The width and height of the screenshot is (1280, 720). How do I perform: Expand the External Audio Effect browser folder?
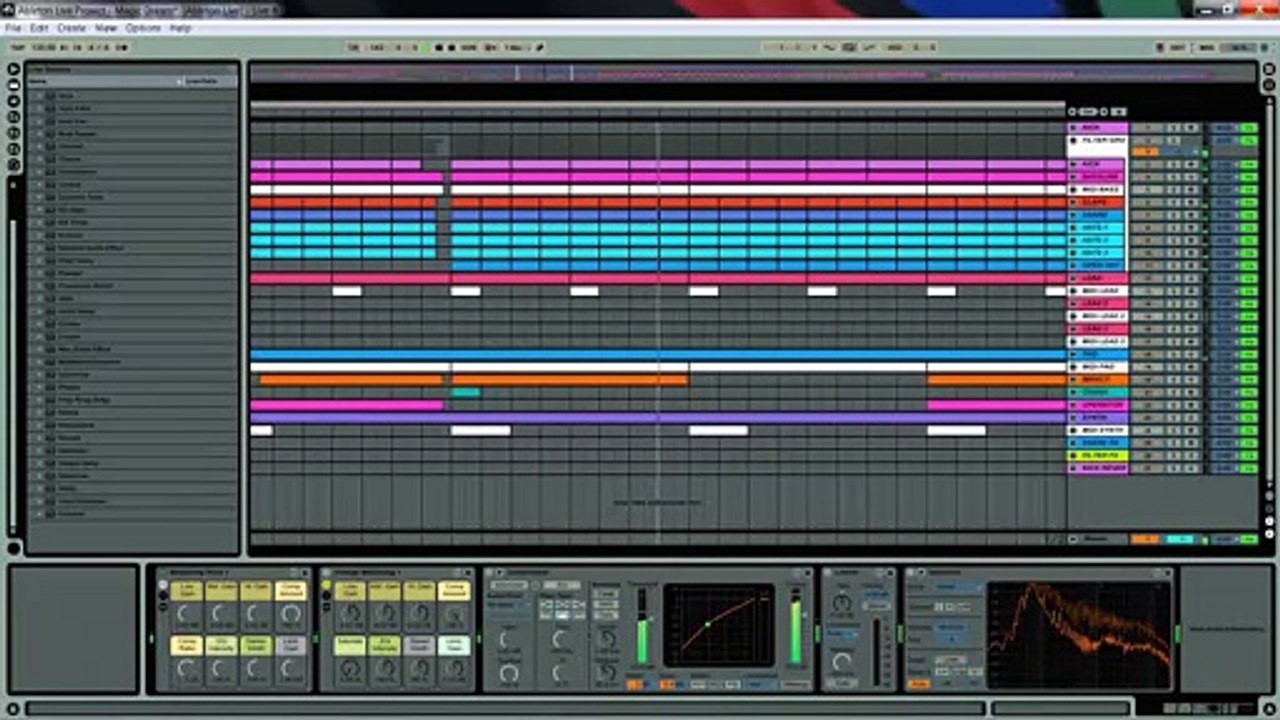[x=39, y=247]
